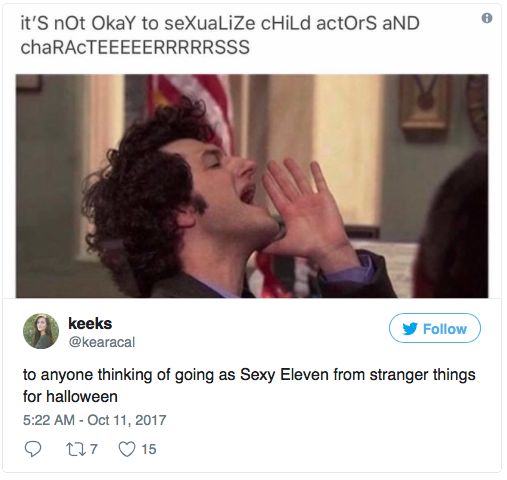The image size is (507, 480).
Task: Click the word "chaRAcTEEEEERRRRSSS" in the quote
Action: pyautogui.click(x=135, y=47)
